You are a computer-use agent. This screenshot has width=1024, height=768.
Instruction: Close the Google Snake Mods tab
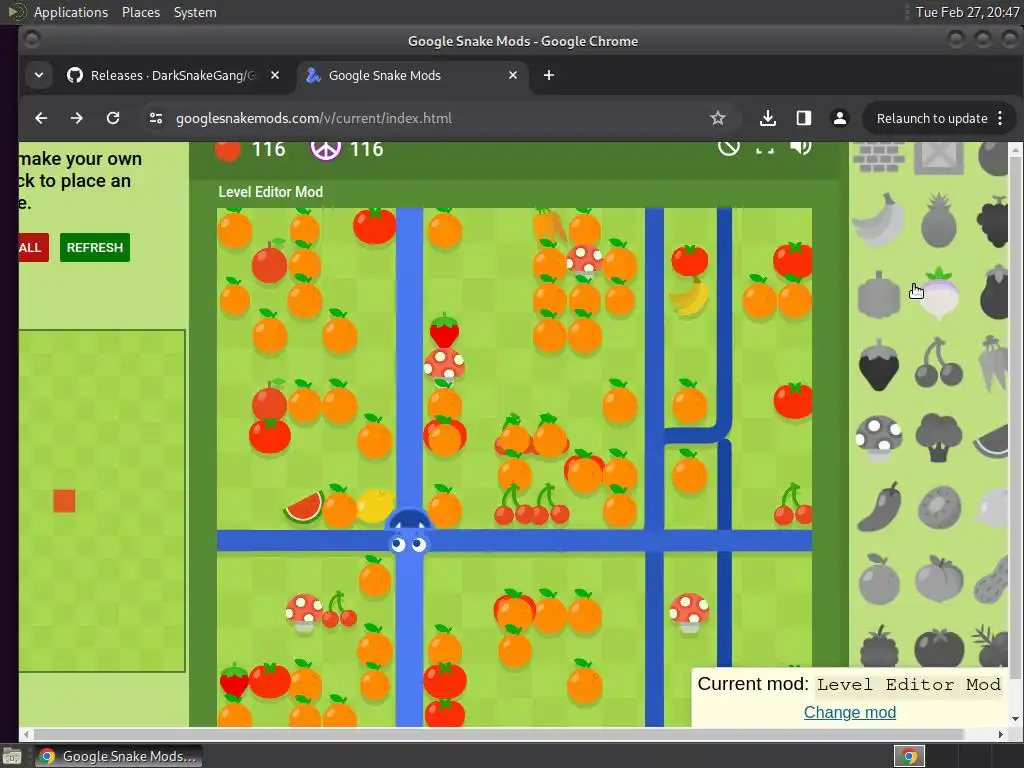[x=513, y=75]
